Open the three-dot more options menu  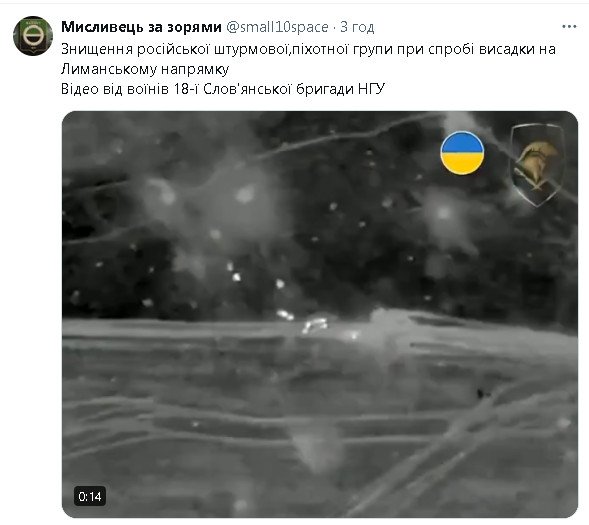point(569,27)
